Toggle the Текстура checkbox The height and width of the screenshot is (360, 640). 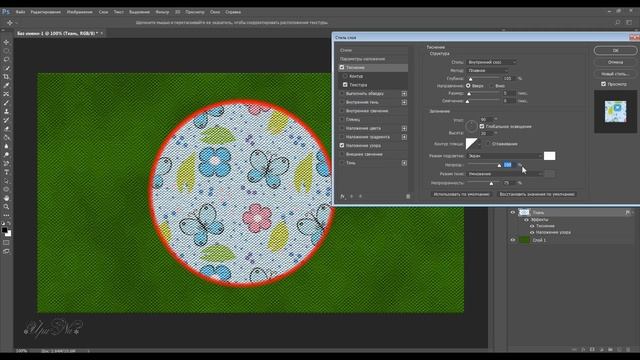tap(345, 85)
